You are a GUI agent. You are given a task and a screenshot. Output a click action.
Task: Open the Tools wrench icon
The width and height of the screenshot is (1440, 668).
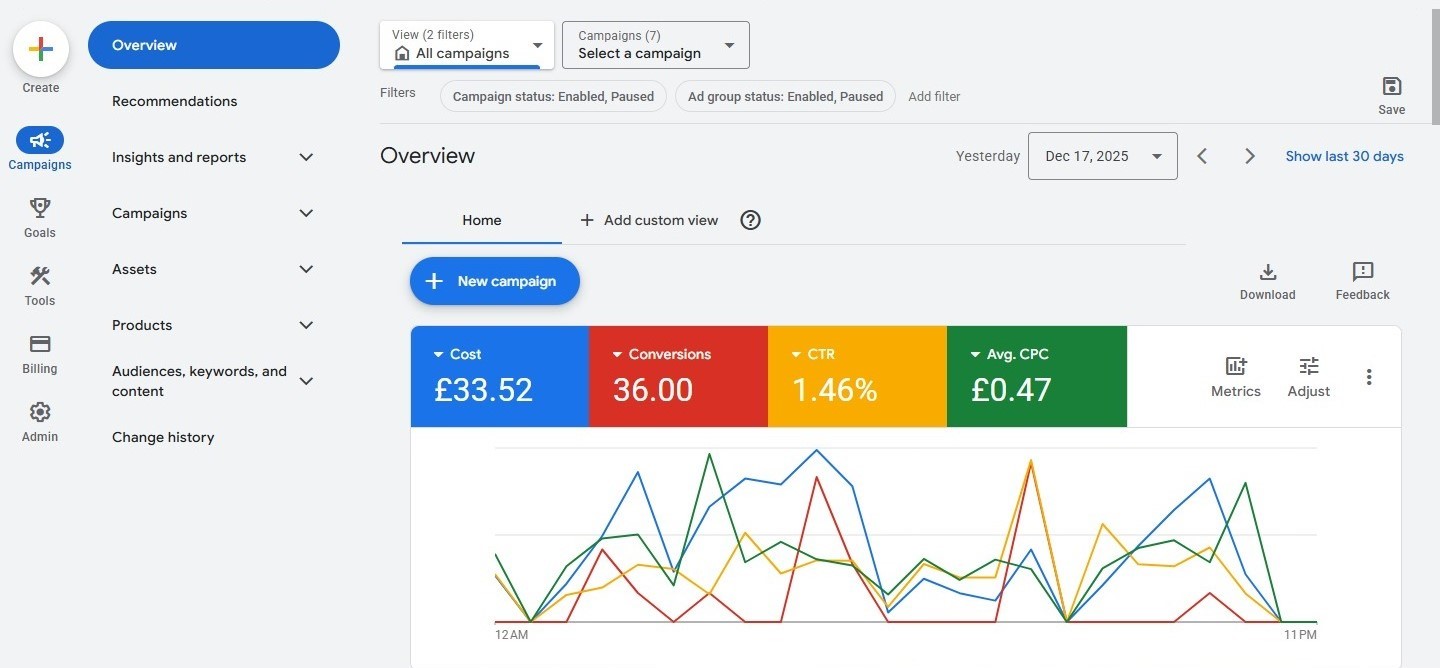tap(40, 276)
